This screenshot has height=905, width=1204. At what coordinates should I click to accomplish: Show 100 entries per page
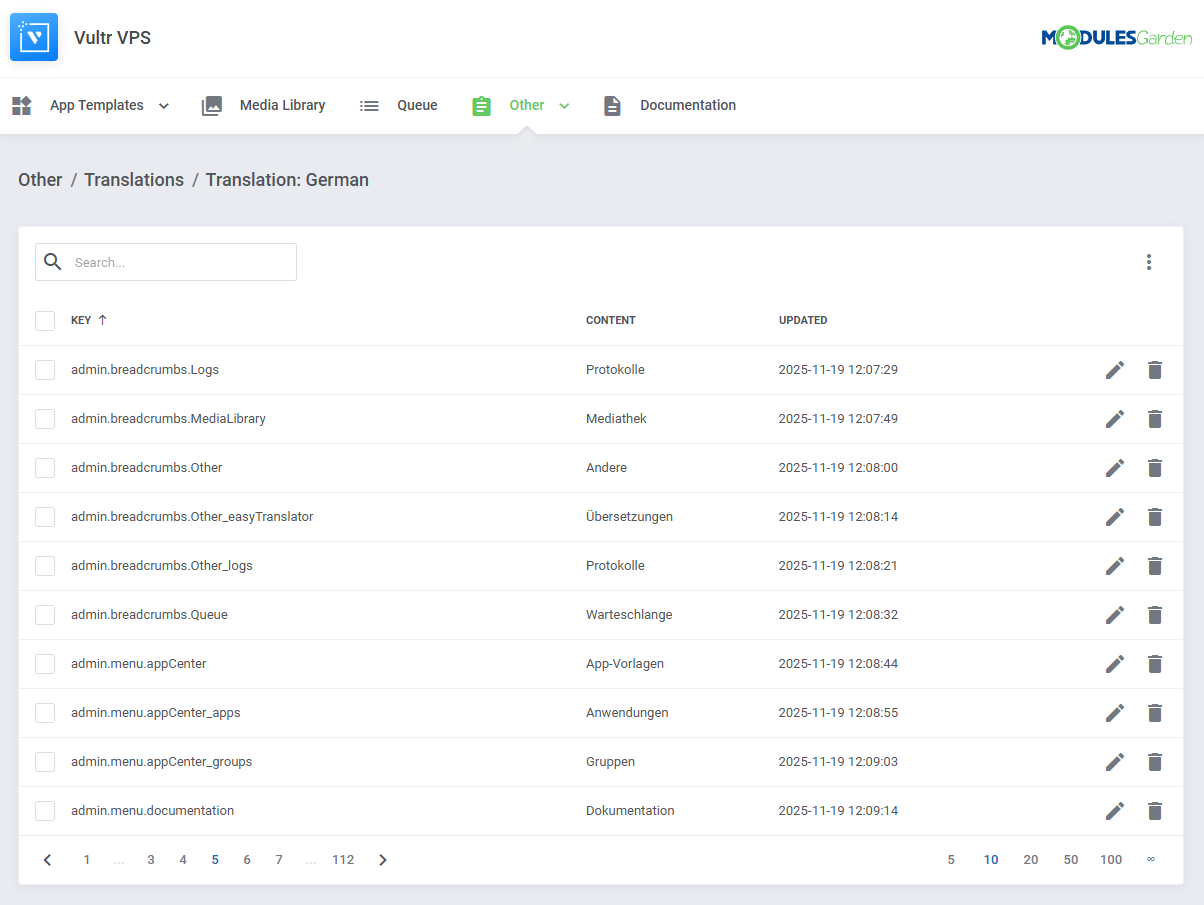pos(1111,859)
